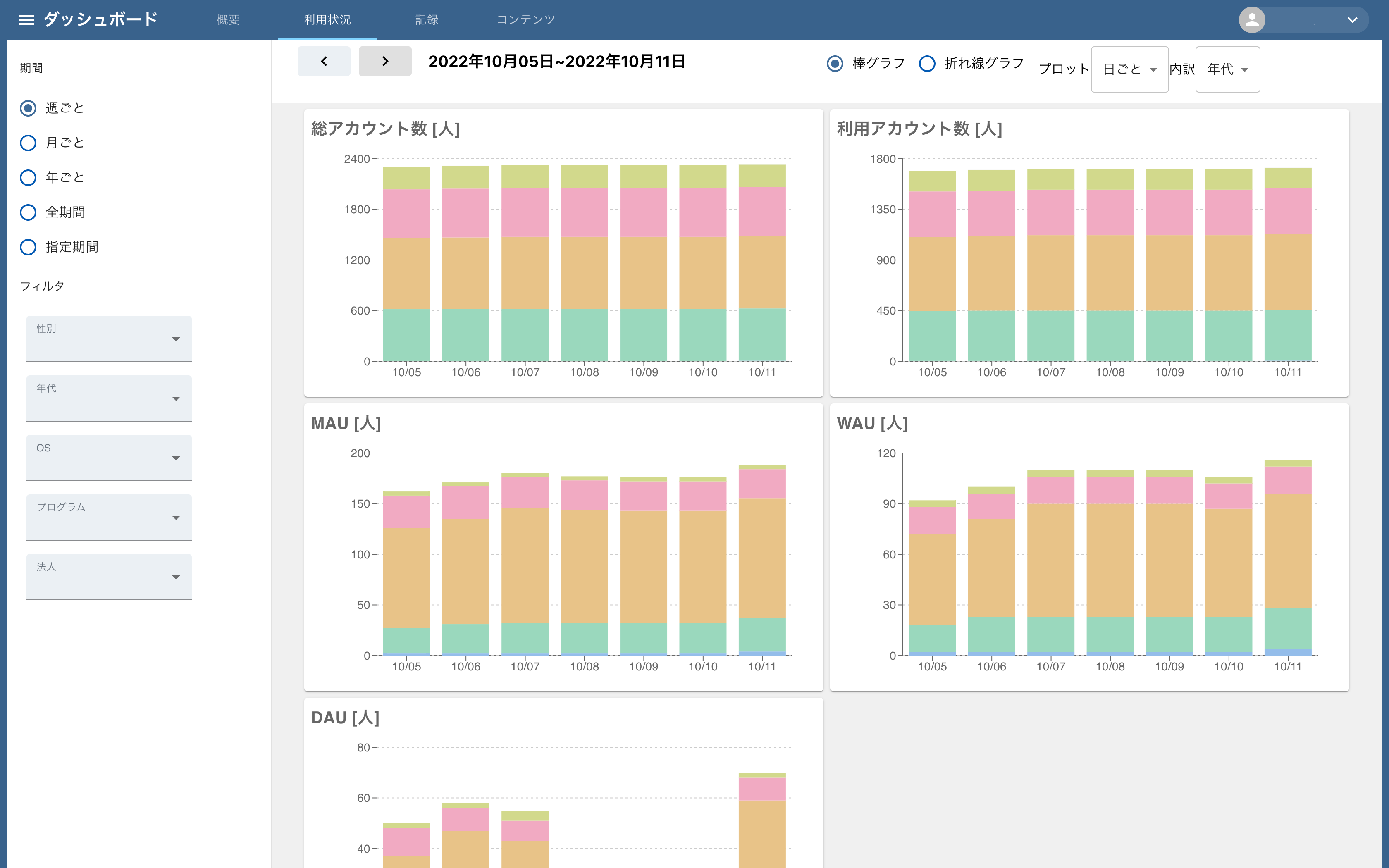Switch to the 概要 tab
Image resolution: width=1389 pixels, height=868 pixels.
coord(228,20)
